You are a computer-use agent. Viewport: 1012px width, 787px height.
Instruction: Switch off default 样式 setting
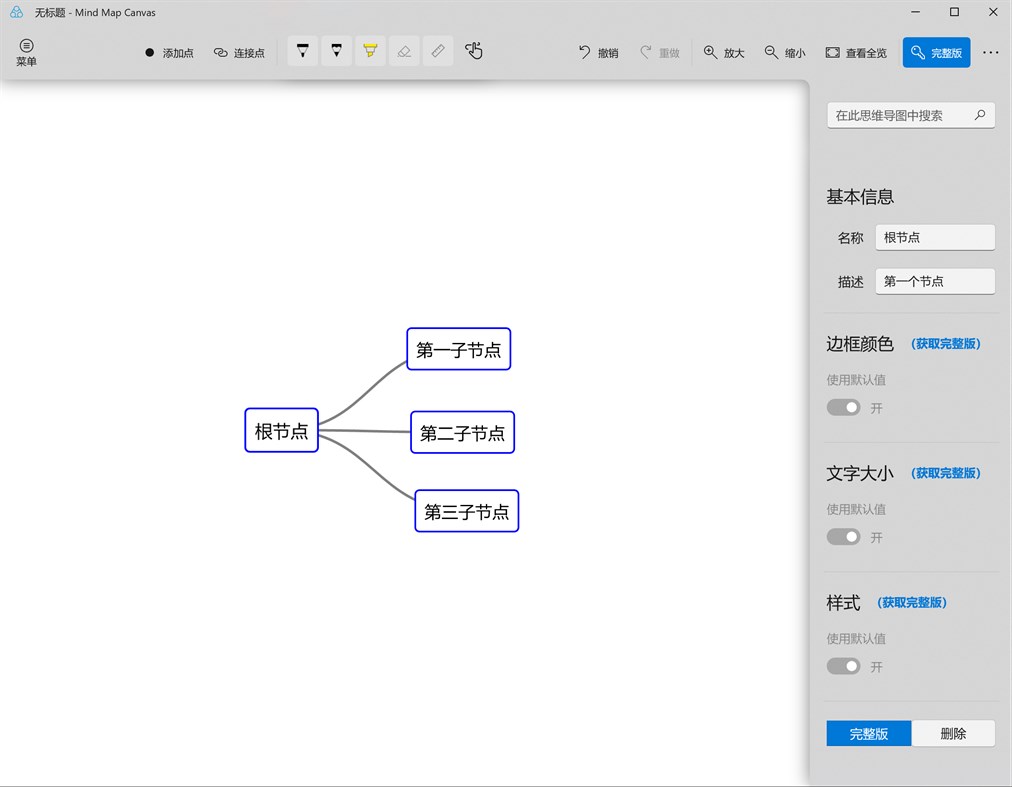[x=843, y=665]
